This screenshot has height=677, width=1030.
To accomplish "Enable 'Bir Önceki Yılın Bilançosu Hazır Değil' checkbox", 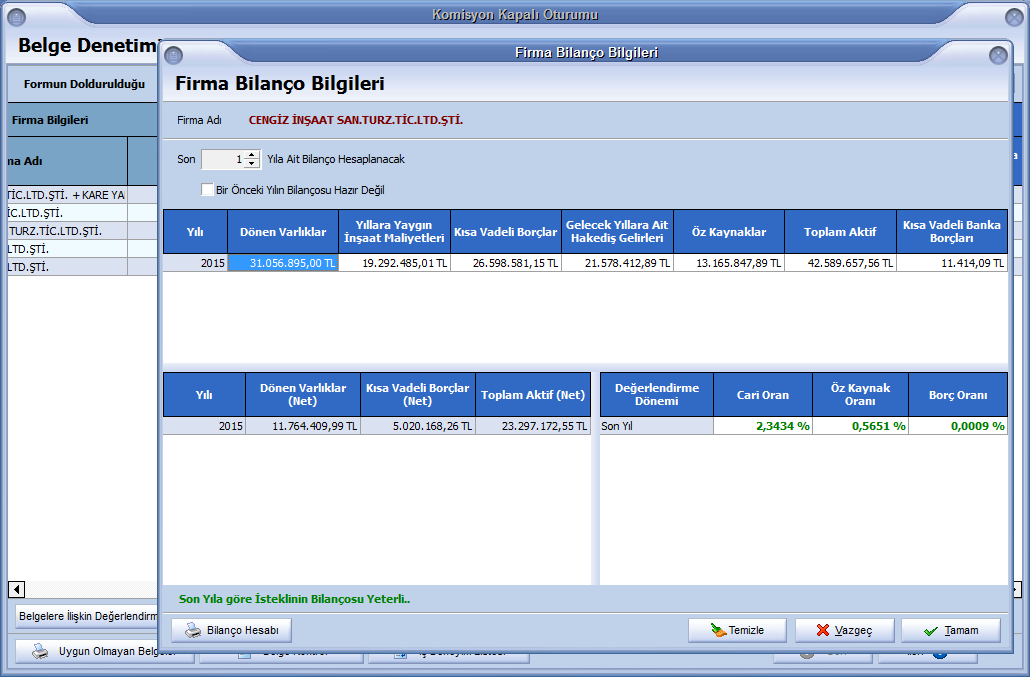I will (x=207, y=190).
